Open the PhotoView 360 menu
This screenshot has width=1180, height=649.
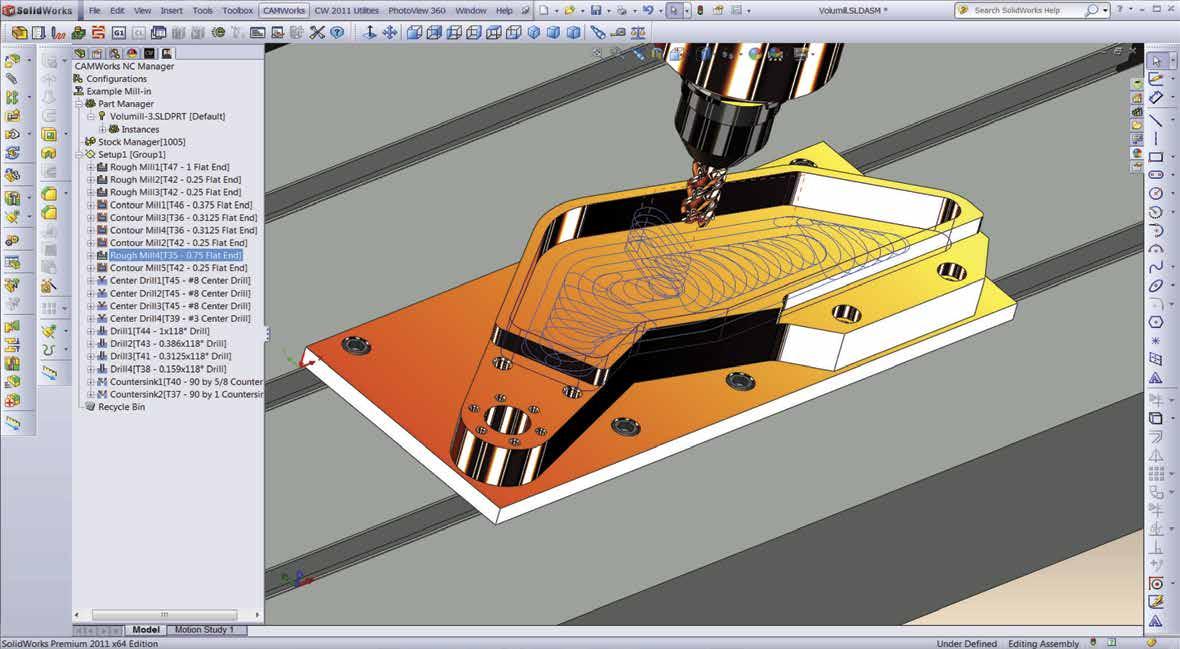416,11
